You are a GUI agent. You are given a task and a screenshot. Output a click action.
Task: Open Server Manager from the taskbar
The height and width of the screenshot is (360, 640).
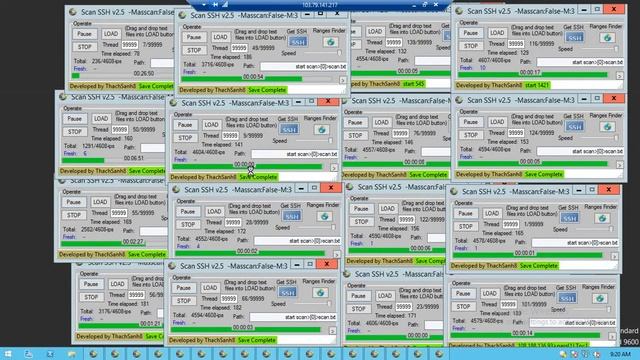coord(28,354)
